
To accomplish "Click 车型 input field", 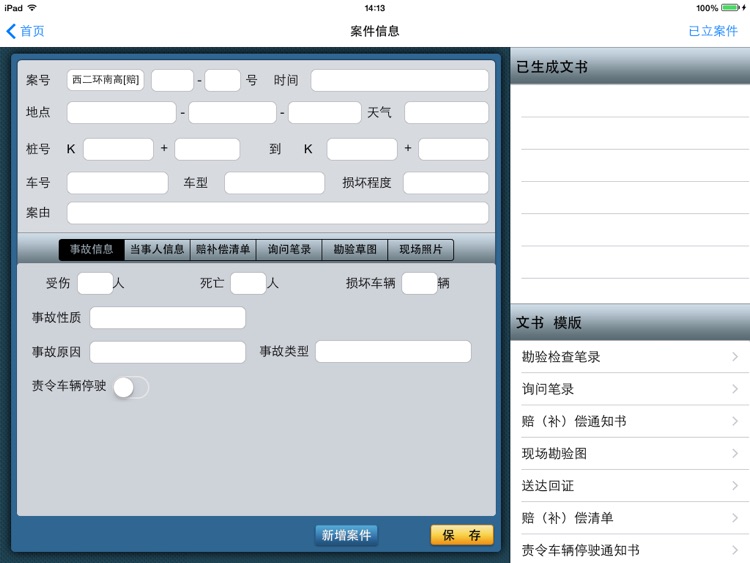I will pos(274,183).
